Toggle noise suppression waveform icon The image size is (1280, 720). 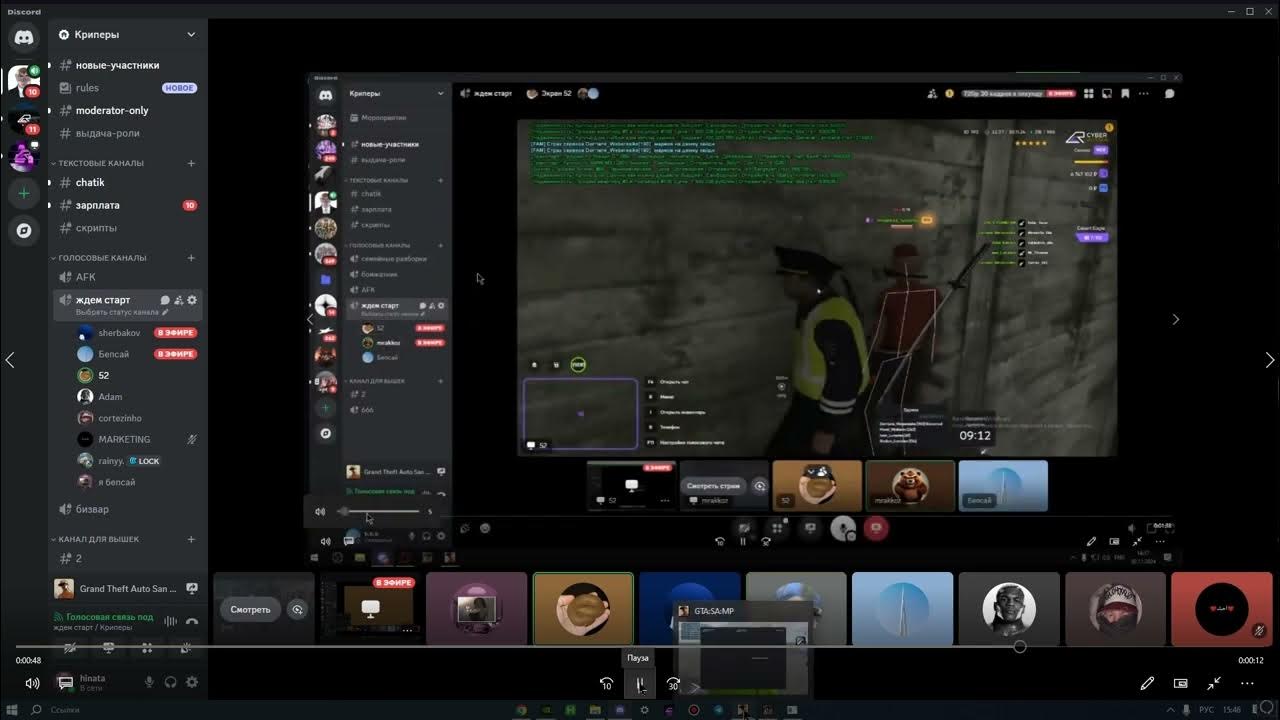point(170,621)
